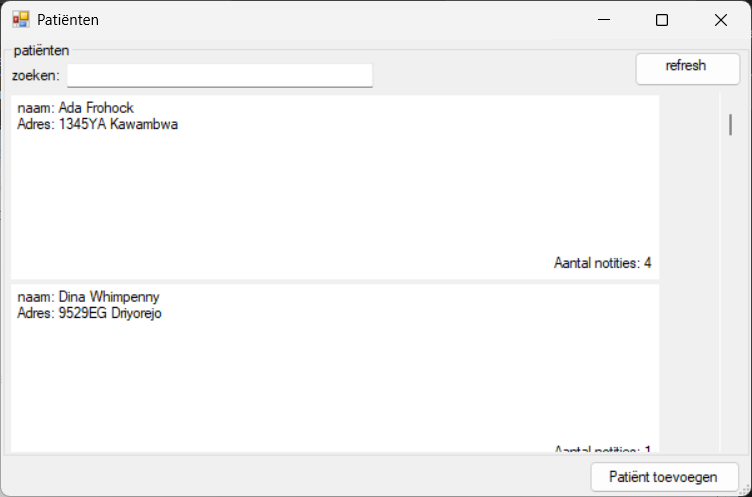Select the name line of Ada Frohock
The height and width of the screenshot is (497, 752).
coord(76,108)
